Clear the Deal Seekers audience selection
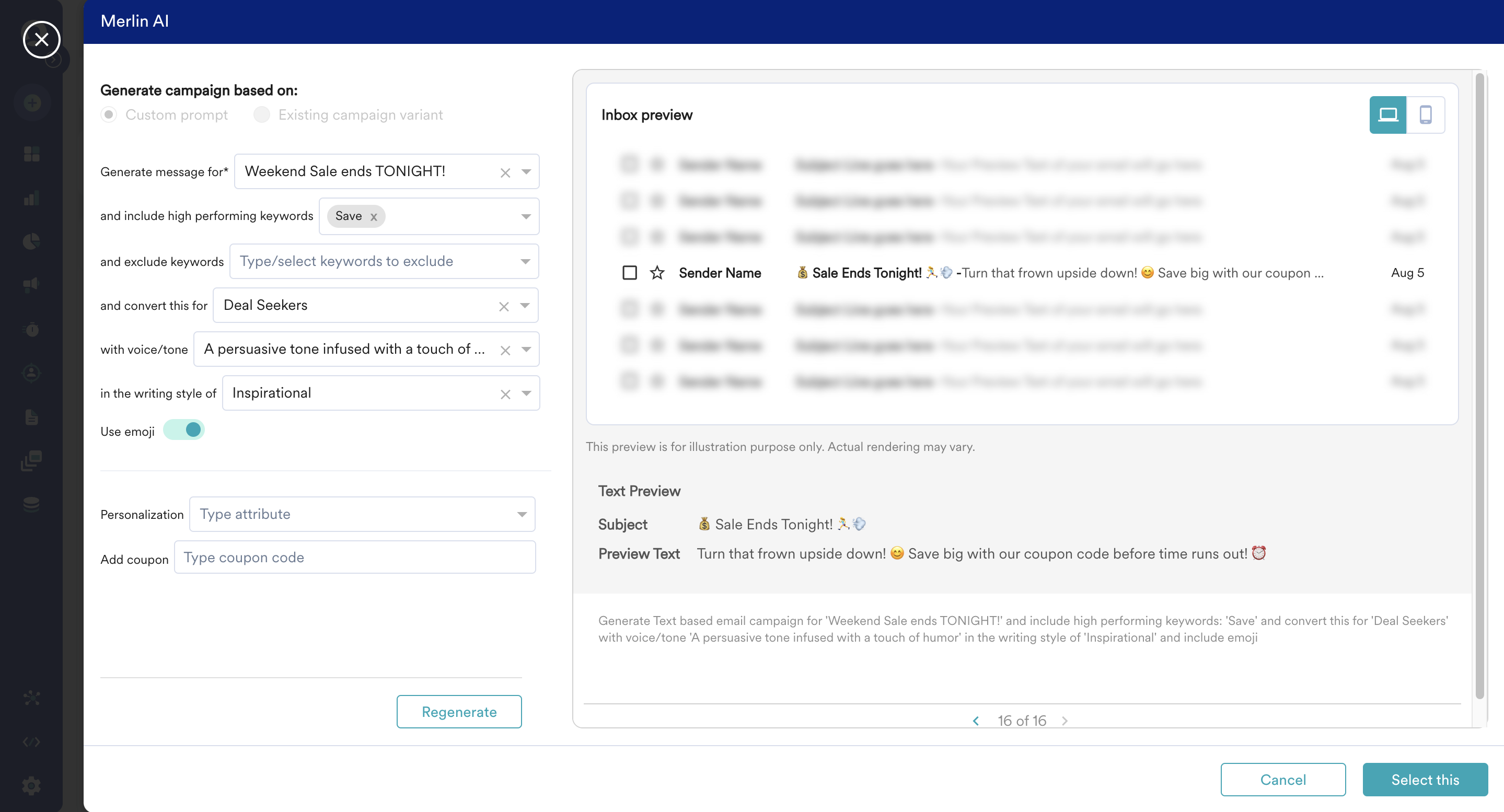The height and width of the screenshot is (812, 1504). [x=504, y=306]
